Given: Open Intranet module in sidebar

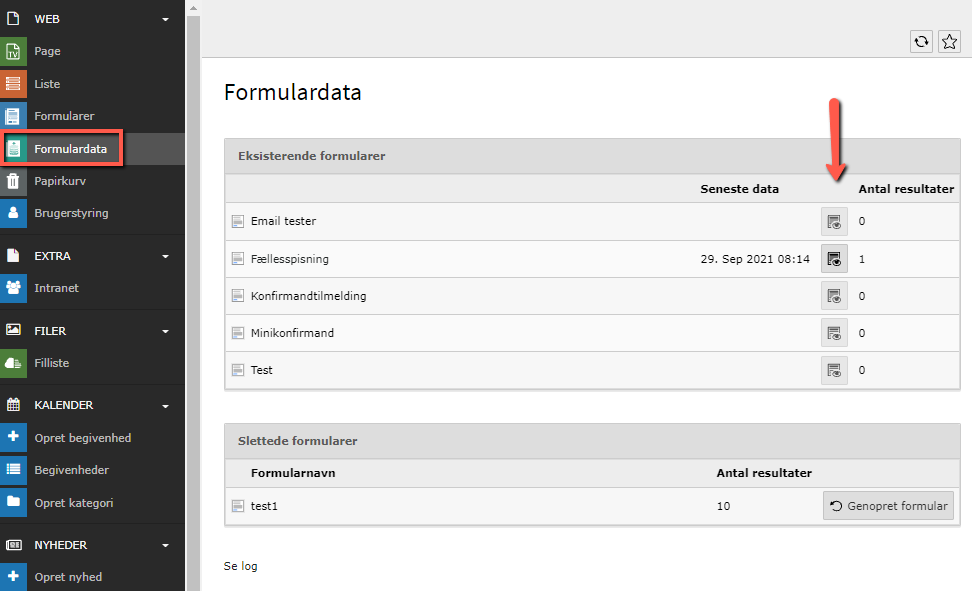Looking at the screenshot, I should (x=56, y=288).
